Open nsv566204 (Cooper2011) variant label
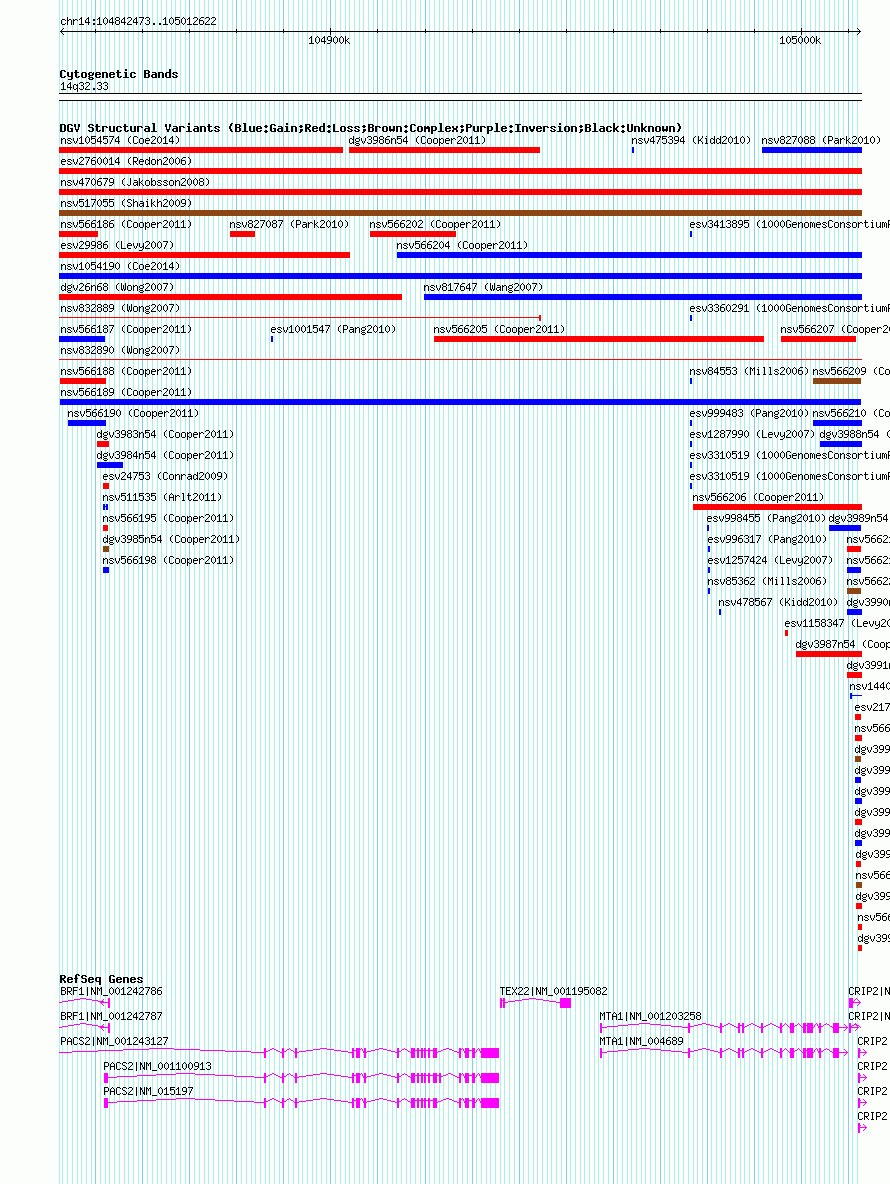The height and width of the screenshot is (1184, 890). 462,245
